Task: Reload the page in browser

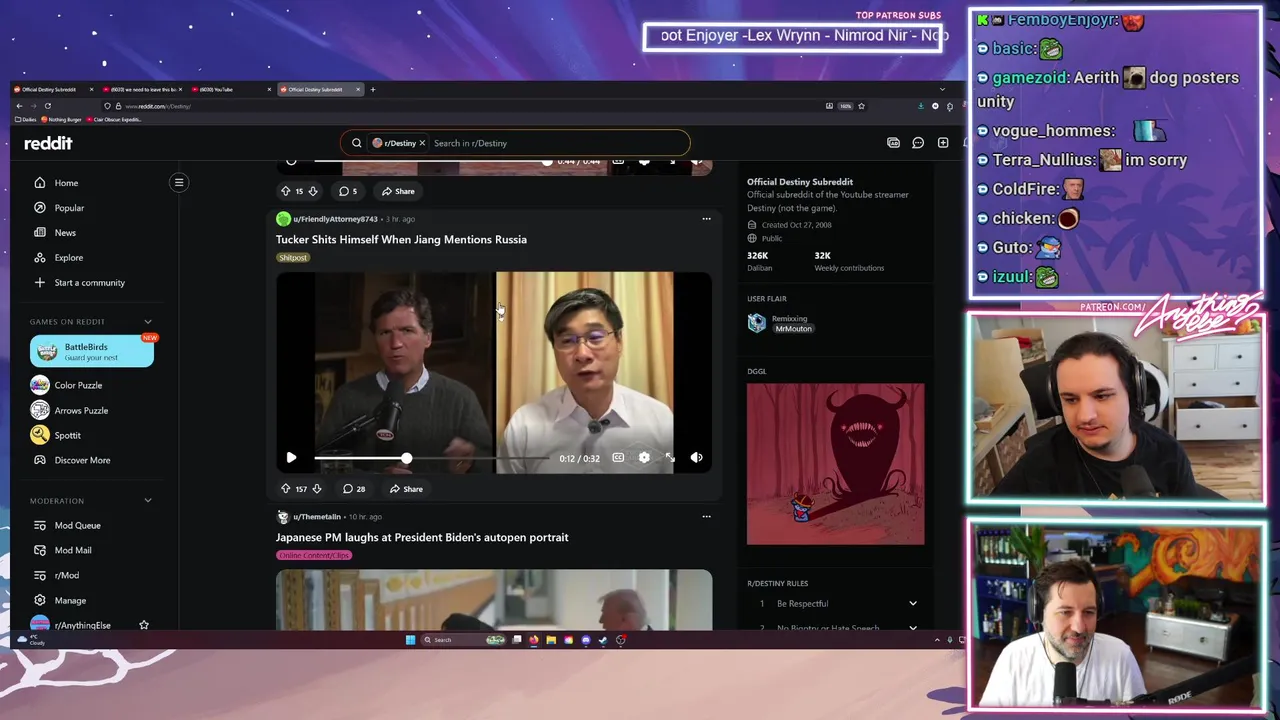Action: click(x=47, y=106)
